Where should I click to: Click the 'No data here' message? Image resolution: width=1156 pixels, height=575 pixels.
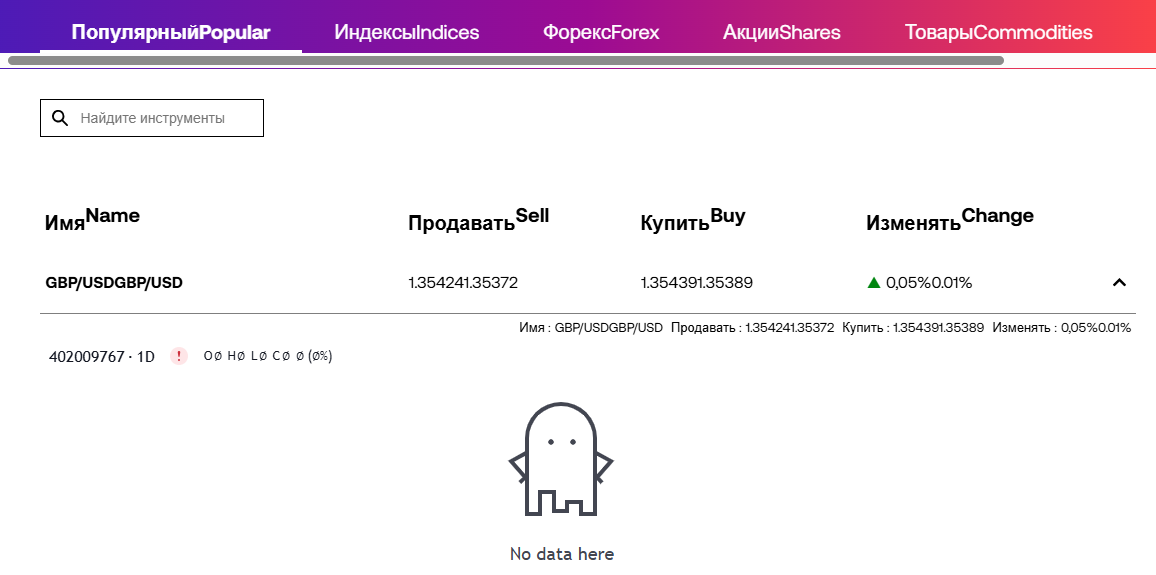(x=562, y=554)
